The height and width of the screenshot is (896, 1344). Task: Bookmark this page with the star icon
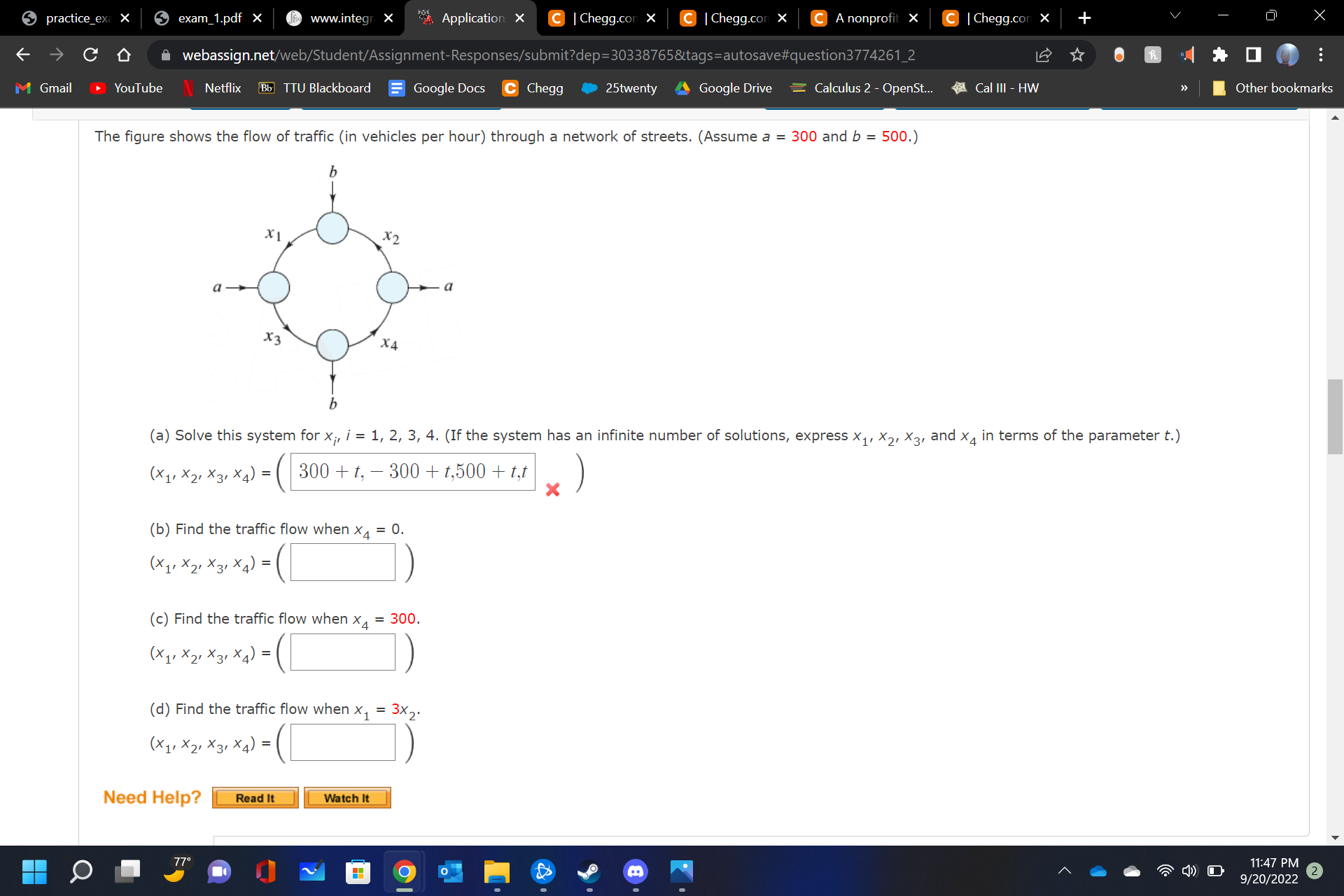pos(1077,55)
